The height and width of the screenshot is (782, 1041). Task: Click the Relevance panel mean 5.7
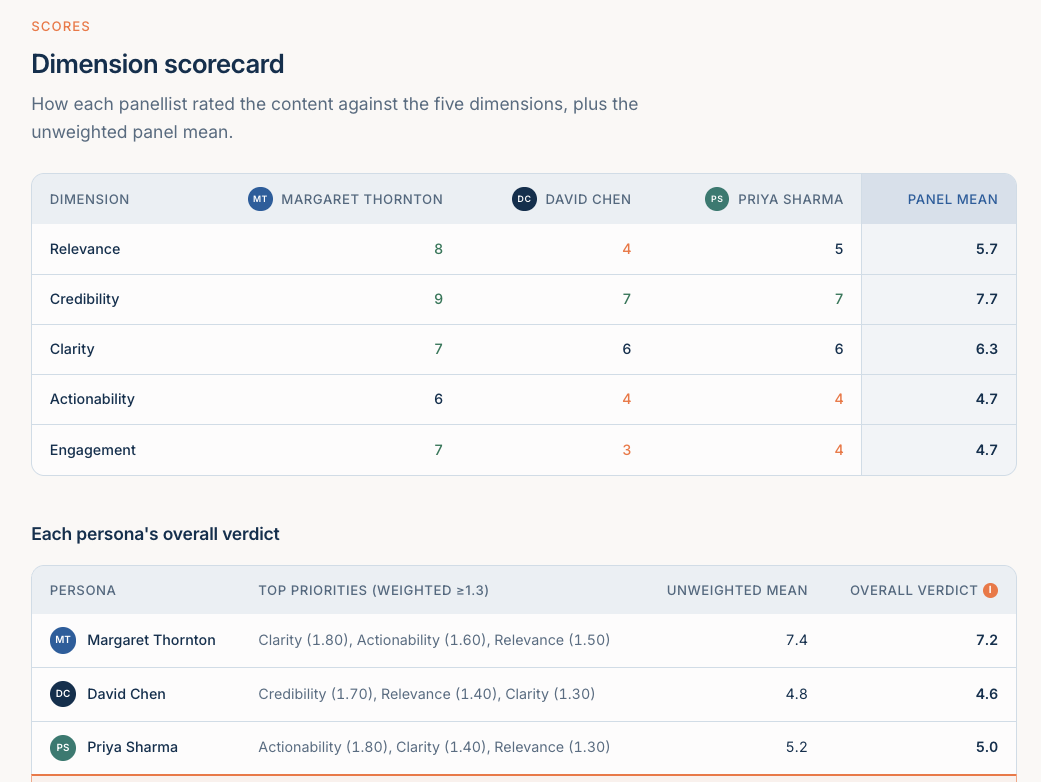point(987,249)
